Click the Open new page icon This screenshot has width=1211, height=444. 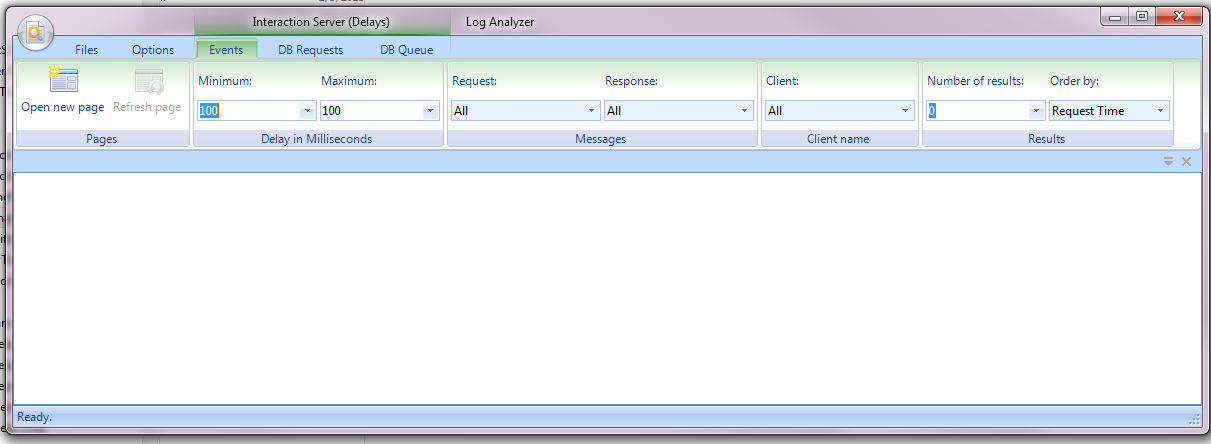point(63,82)
